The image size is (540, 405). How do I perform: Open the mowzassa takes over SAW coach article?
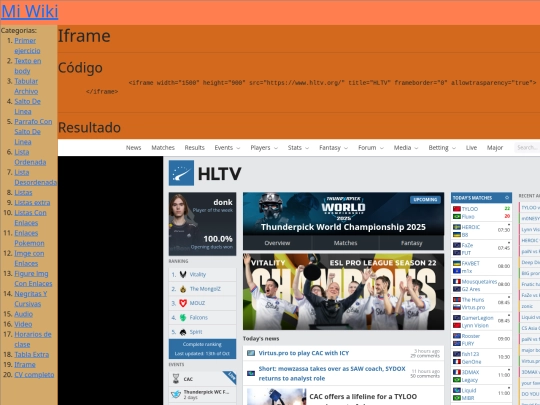(x=332, y=373)
